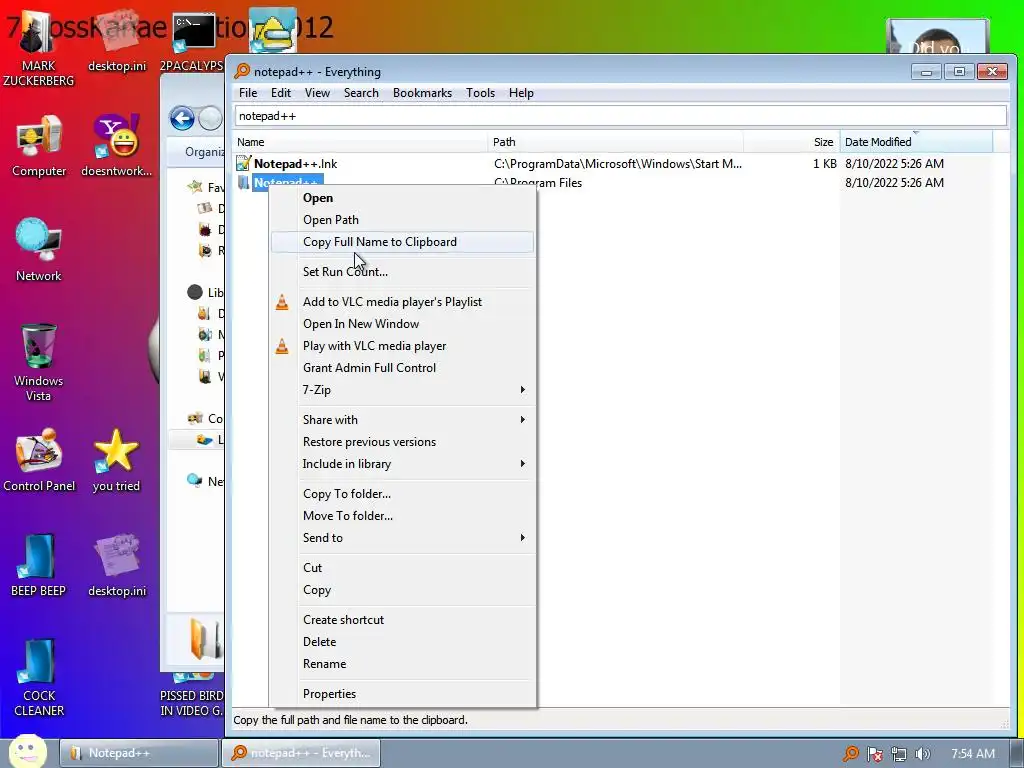Select the lower desktop.ini icon
The height and width of the screenshot is (768, 1024).
click(x=117, y=566)
